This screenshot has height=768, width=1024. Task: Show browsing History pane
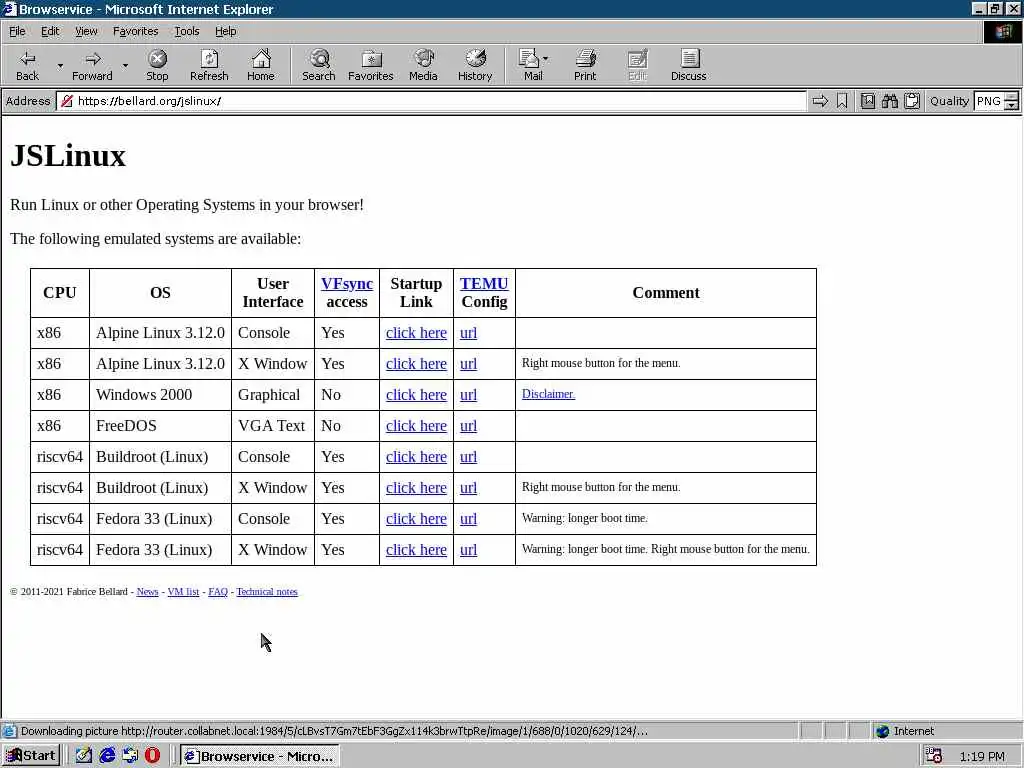pyautogui.click(x=475, y=65)
